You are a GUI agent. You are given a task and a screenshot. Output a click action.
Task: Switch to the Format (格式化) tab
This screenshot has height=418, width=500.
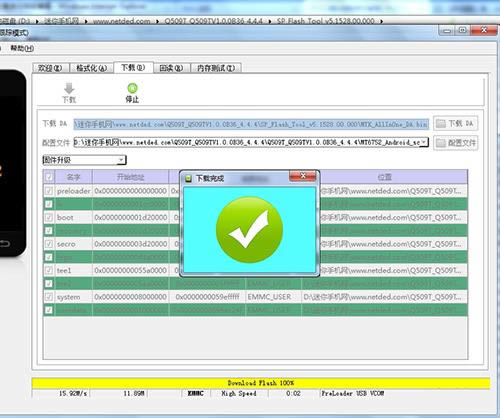[x=91, y=68]
